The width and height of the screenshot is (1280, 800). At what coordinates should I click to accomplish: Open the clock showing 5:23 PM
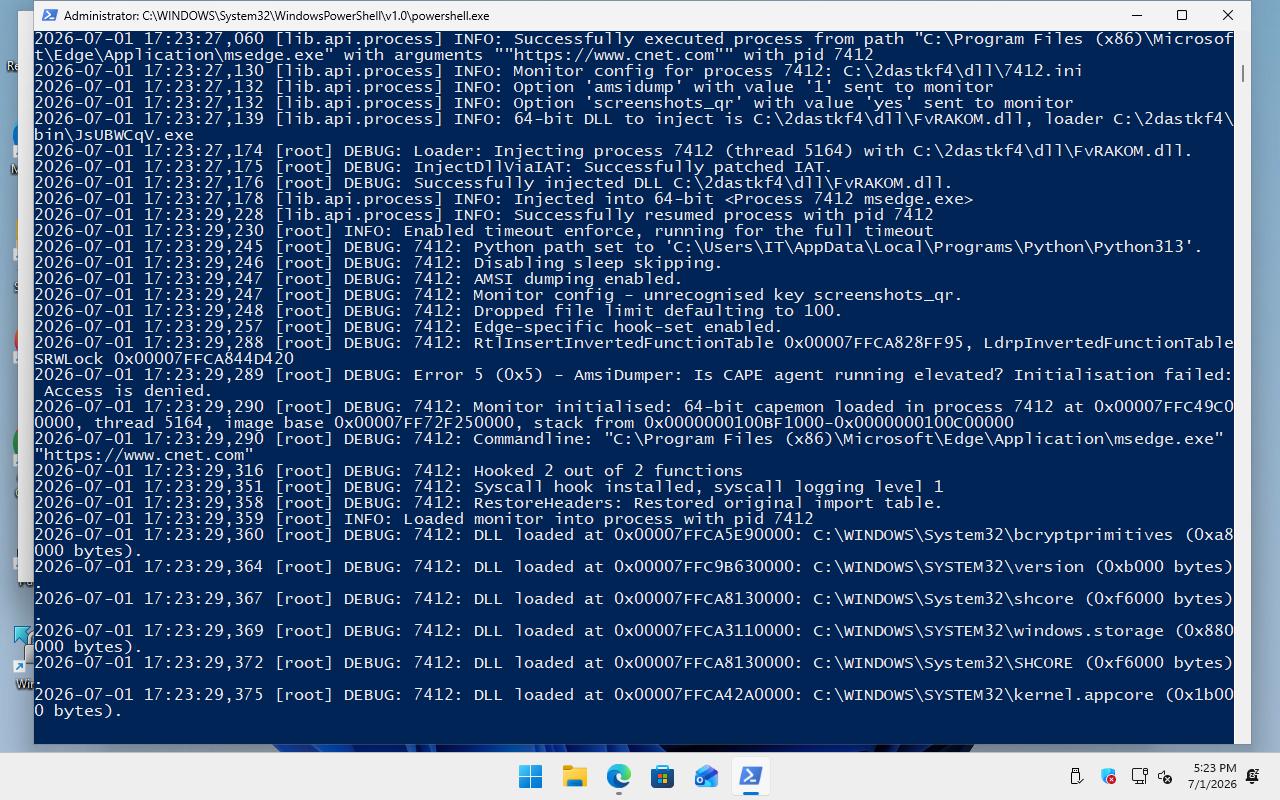[x=1212, y=776]
